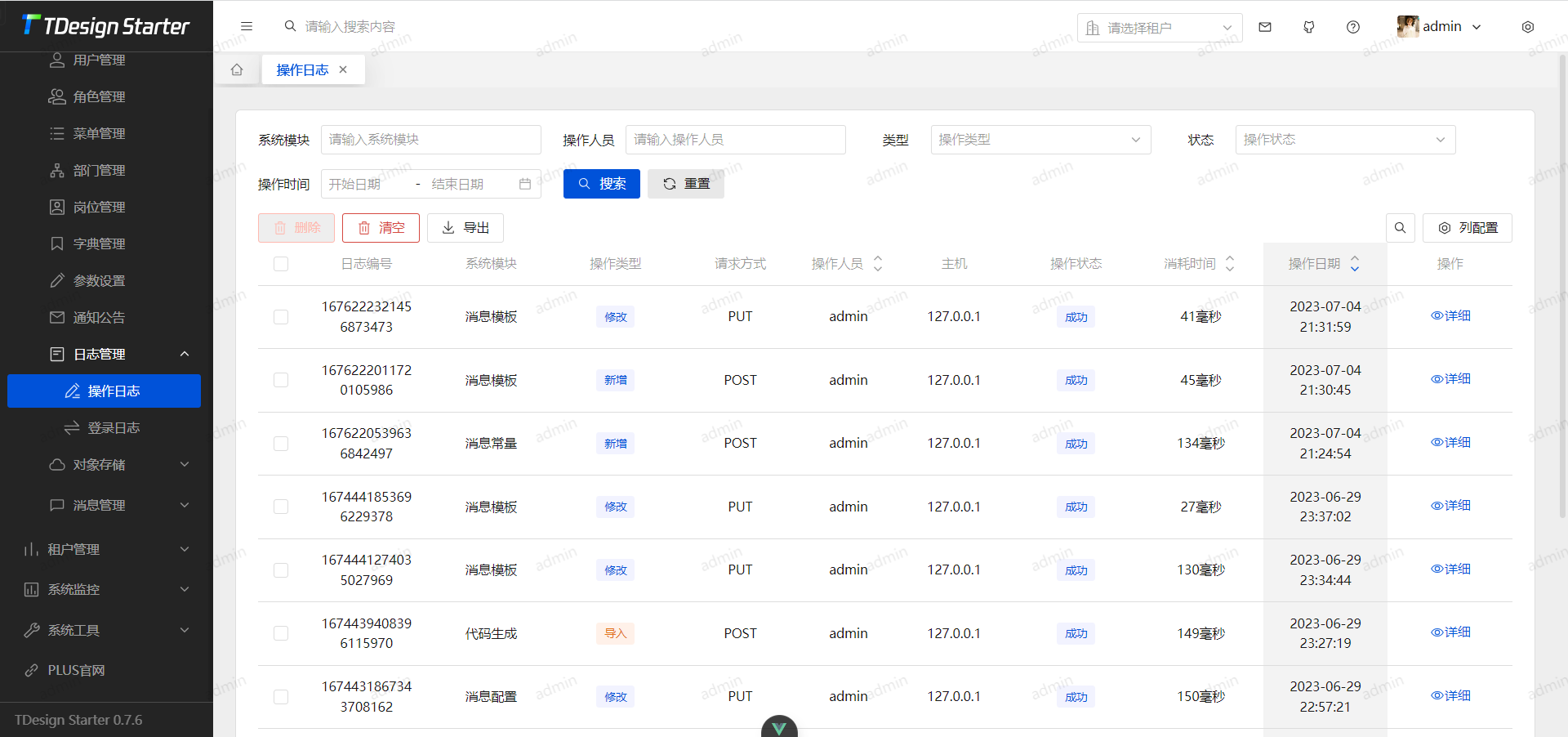Check the select-all checkbox in table header

point(281,263)
